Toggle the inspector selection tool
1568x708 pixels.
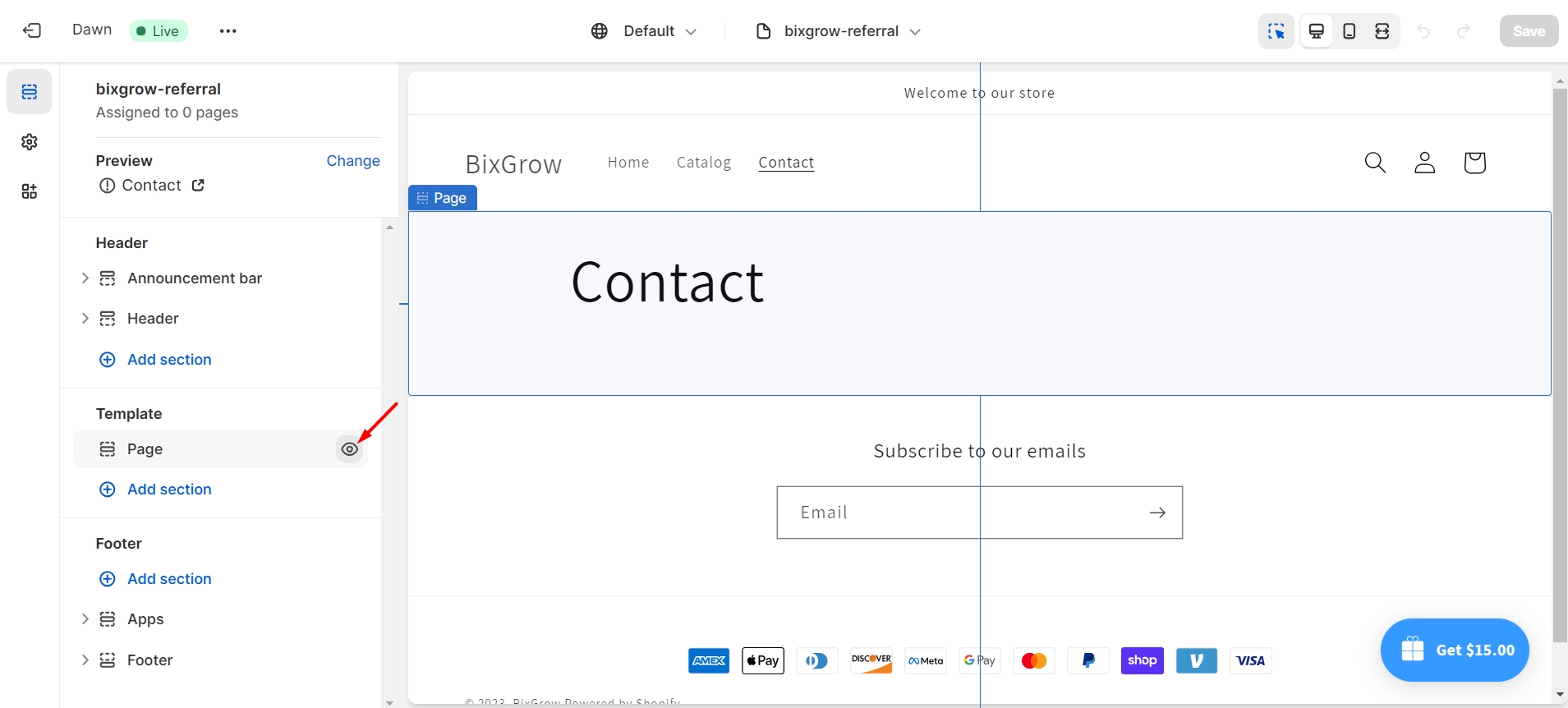1276,31
